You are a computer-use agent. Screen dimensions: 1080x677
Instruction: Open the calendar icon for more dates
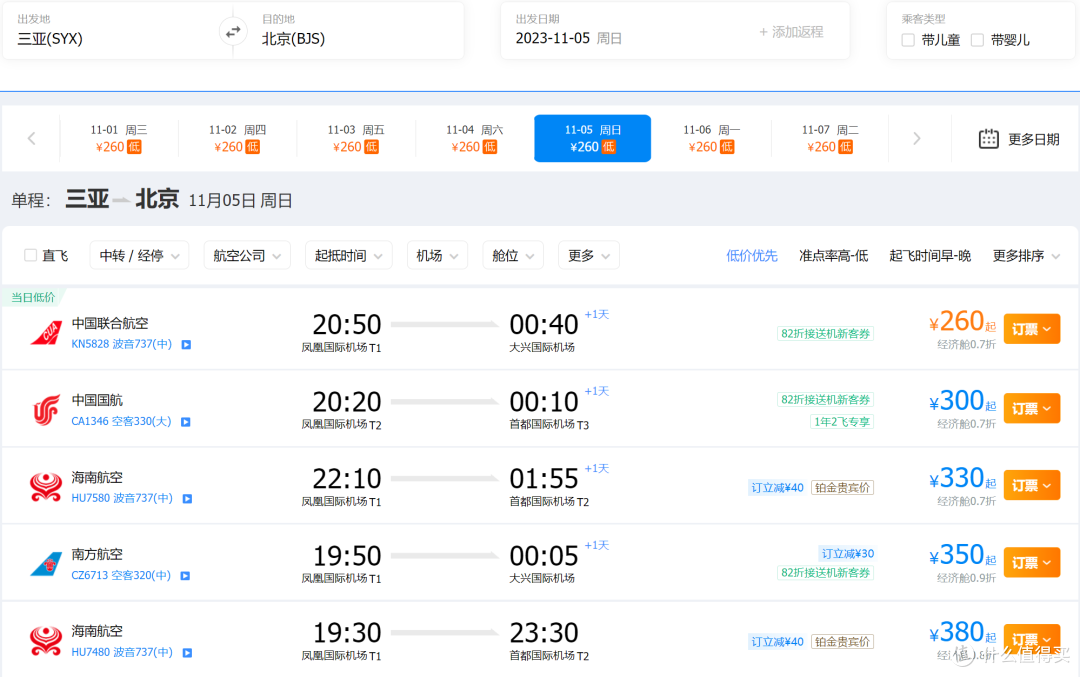coord(988,139)
